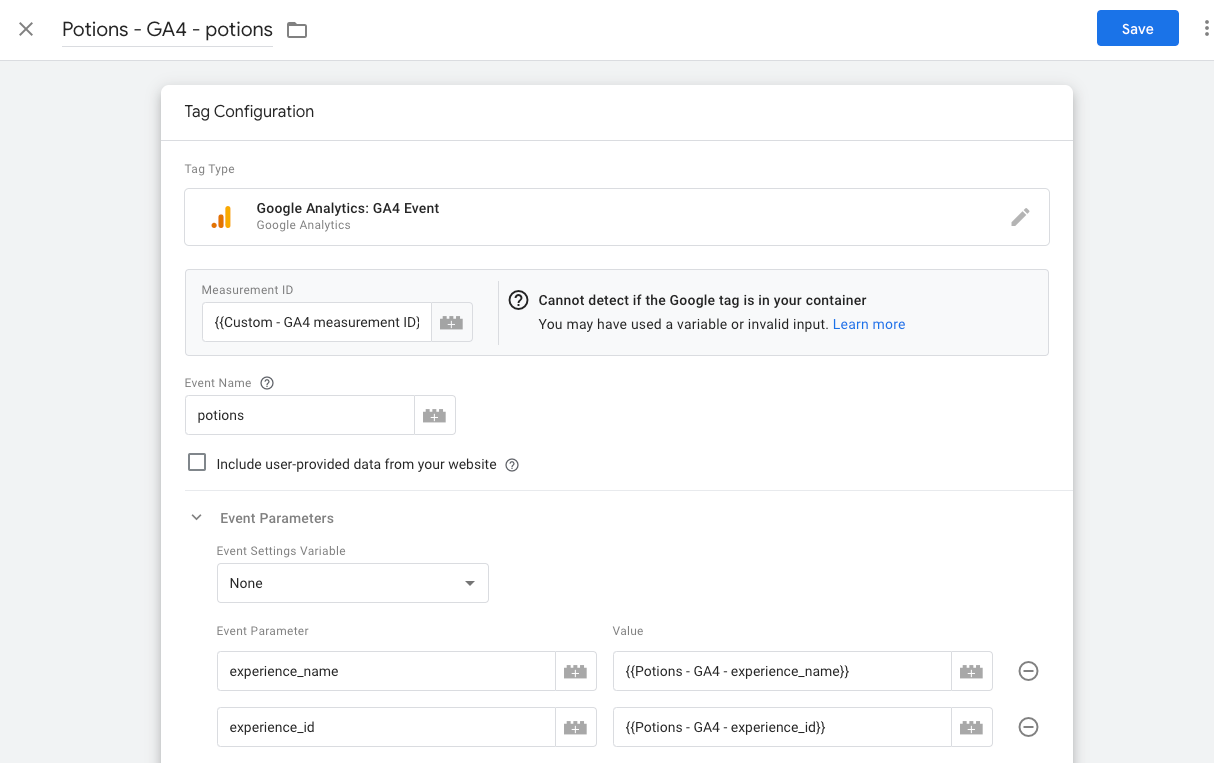
Task: Remove the experience_name parameter row
Action: pyautogui.click(x=1028, y=671)
